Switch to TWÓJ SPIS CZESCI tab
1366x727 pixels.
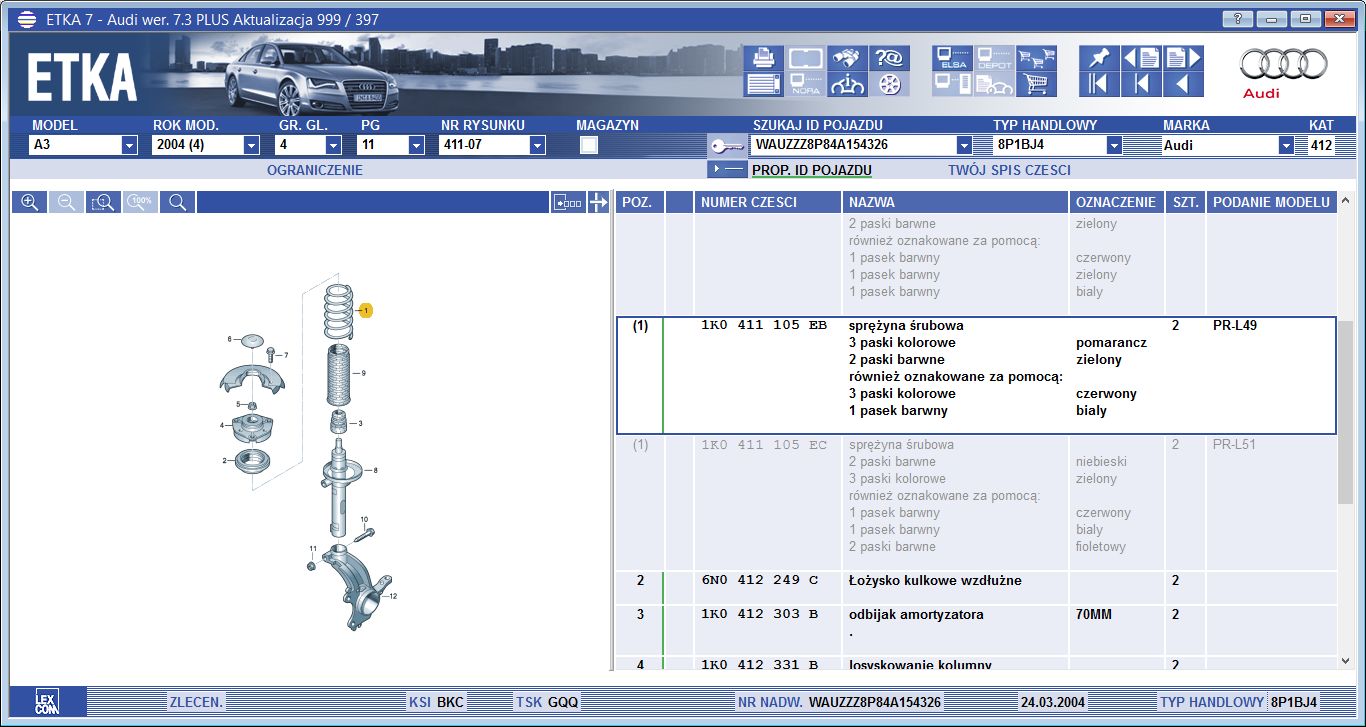pyautogui.click(x=1009, y=170)
